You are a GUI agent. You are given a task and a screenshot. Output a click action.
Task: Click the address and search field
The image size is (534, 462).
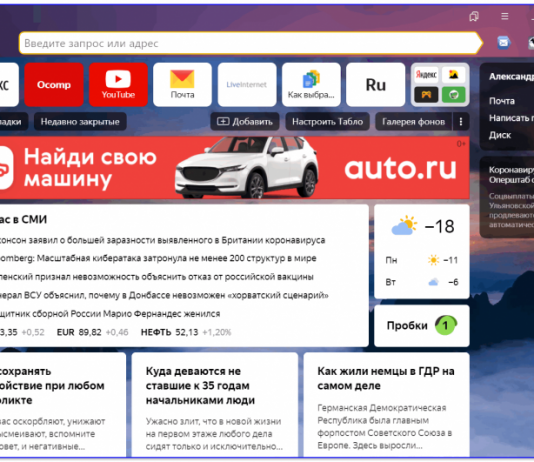[x=250, y=43]
